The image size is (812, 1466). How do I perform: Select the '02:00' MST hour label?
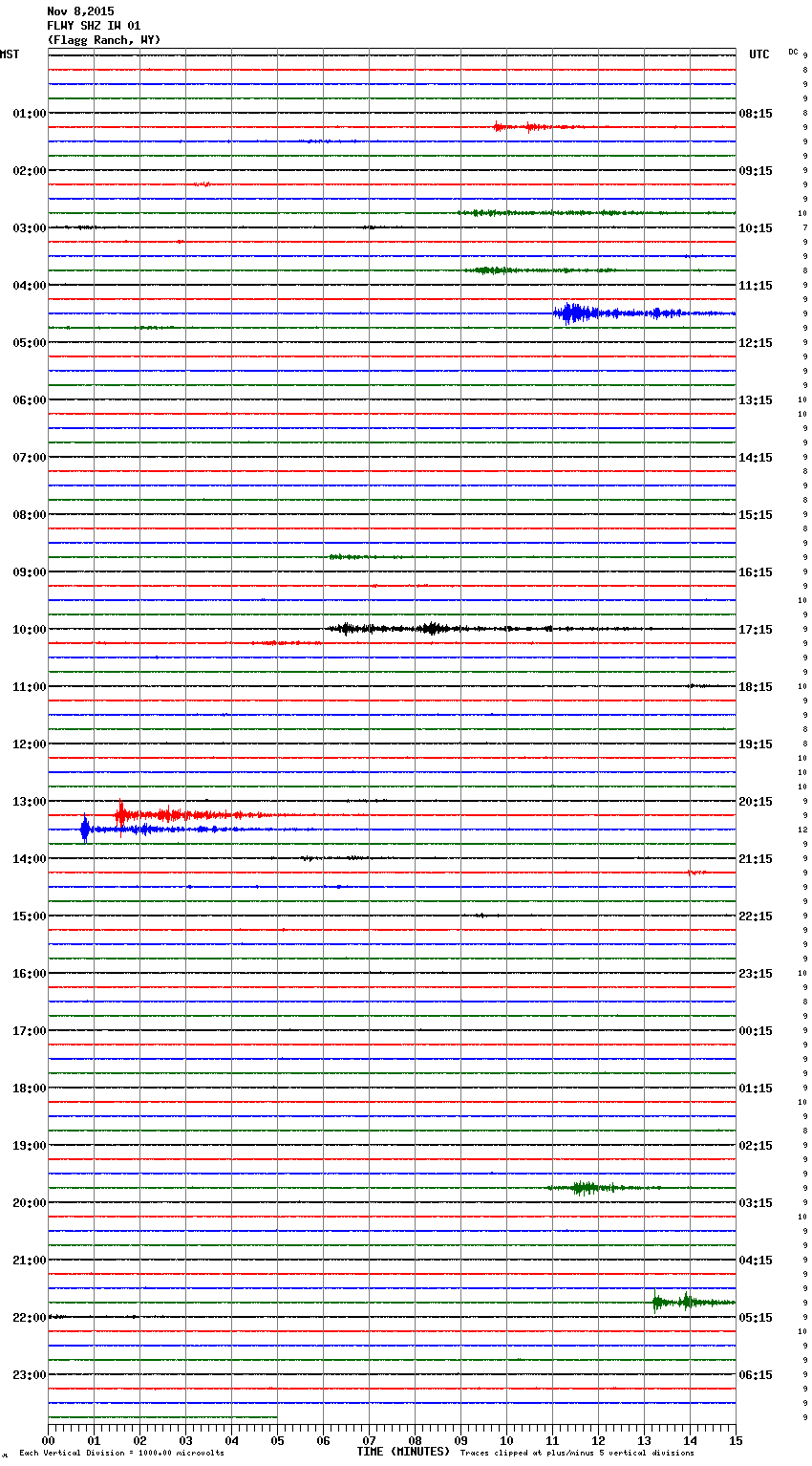tap(30, 171)
